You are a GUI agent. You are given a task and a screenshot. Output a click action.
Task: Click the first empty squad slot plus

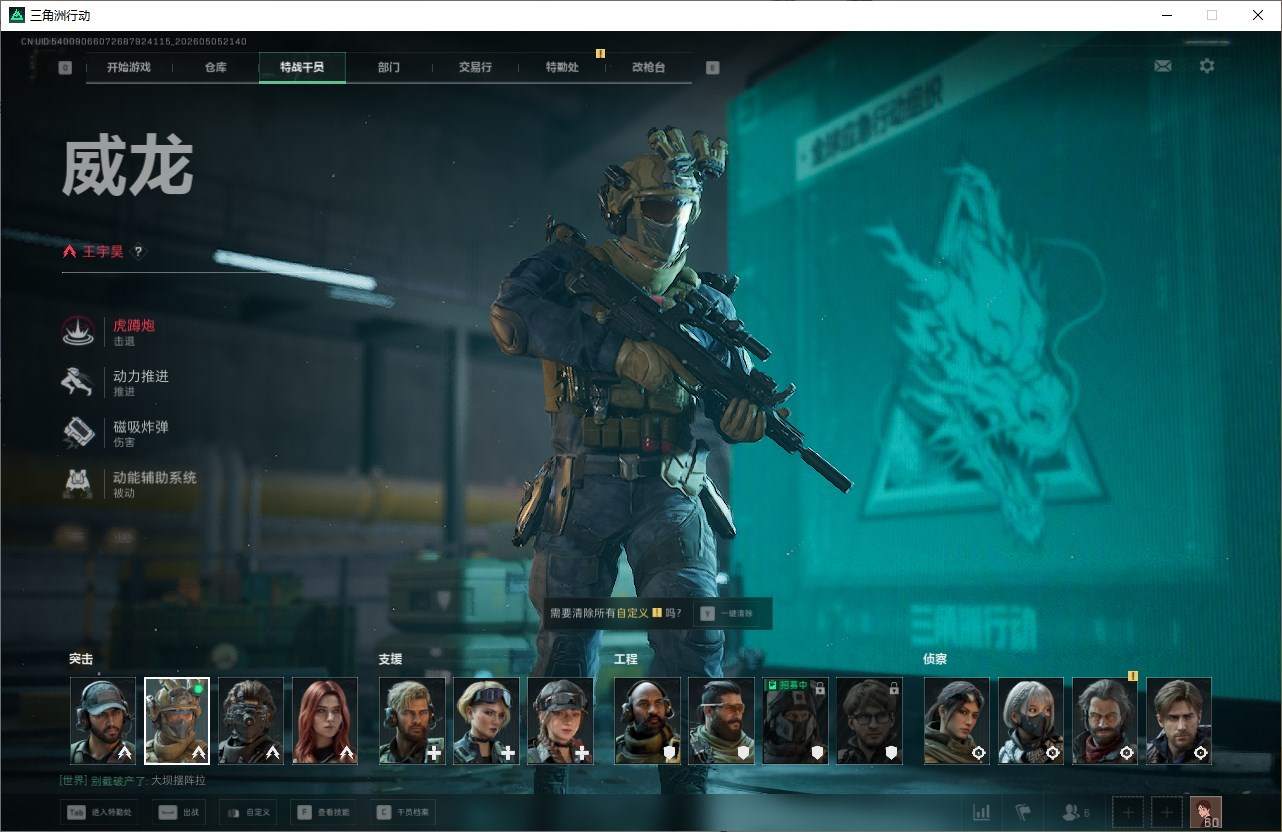tap(1128, 812)
